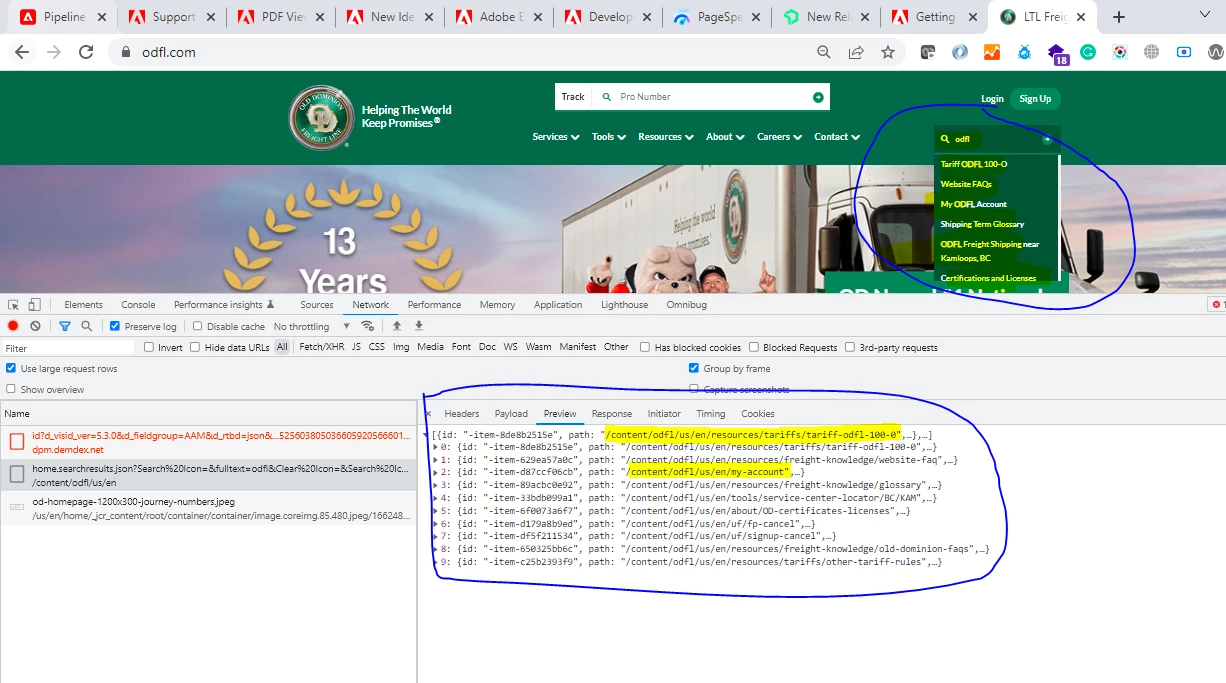Click the browser Forward arrow
Image resolution: width=1226 pixels, height=683 pixels.
[54, 52]
